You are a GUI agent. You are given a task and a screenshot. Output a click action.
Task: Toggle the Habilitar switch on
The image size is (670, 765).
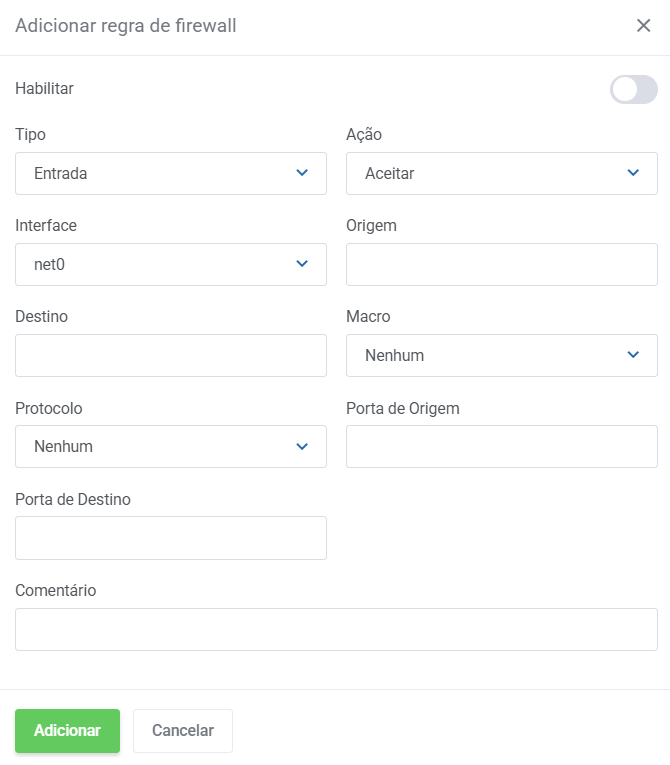(633, 89)
